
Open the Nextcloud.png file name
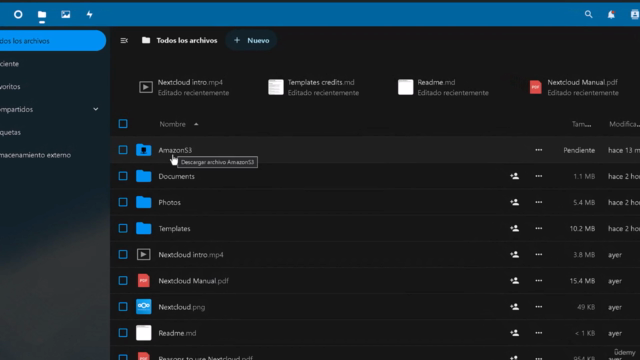(182, 307)
